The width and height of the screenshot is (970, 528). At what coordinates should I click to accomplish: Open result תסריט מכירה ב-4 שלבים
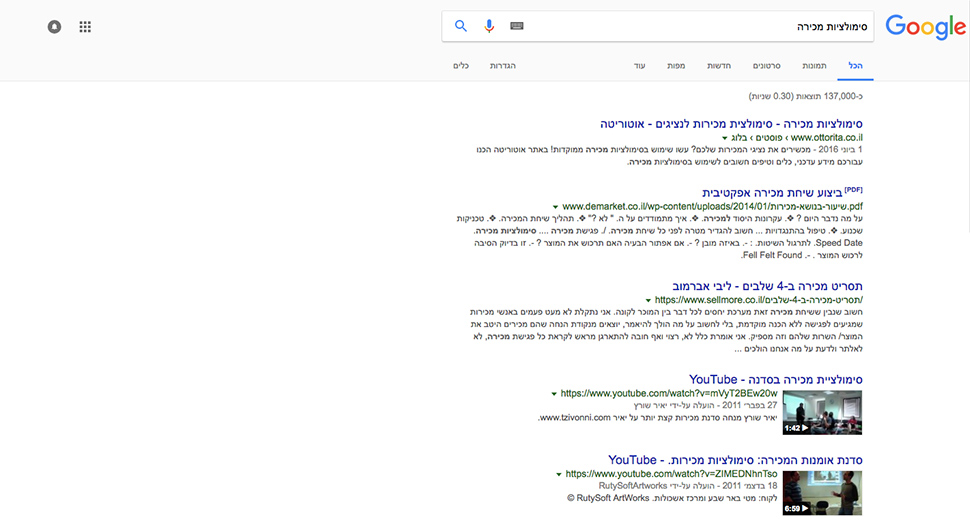click(x=767, y=286)
